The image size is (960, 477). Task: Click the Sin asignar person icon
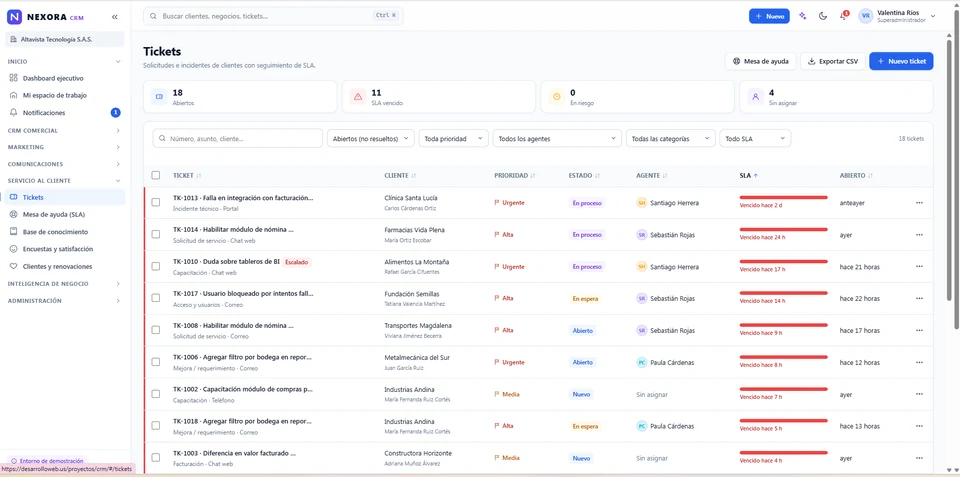coord(756,97)
